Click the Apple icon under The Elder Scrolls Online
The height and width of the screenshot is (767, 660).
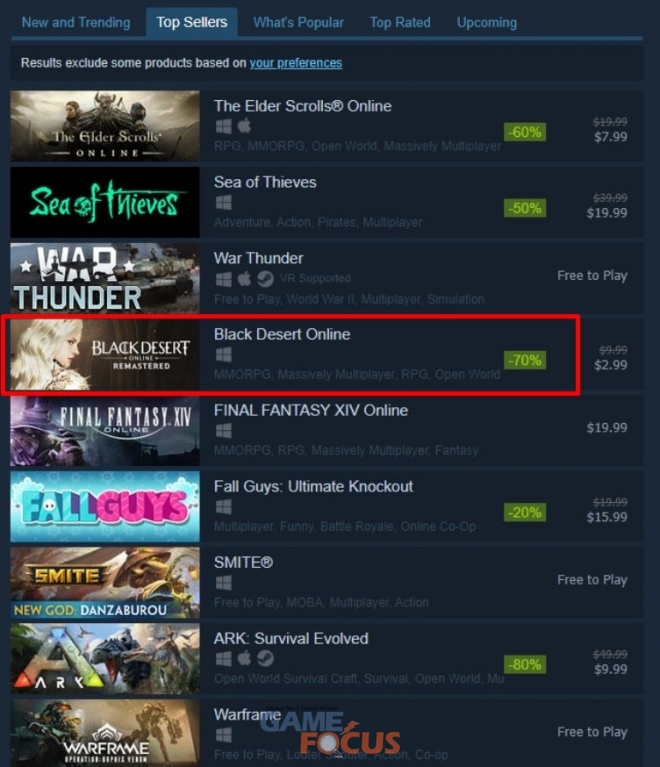(245, 126)
